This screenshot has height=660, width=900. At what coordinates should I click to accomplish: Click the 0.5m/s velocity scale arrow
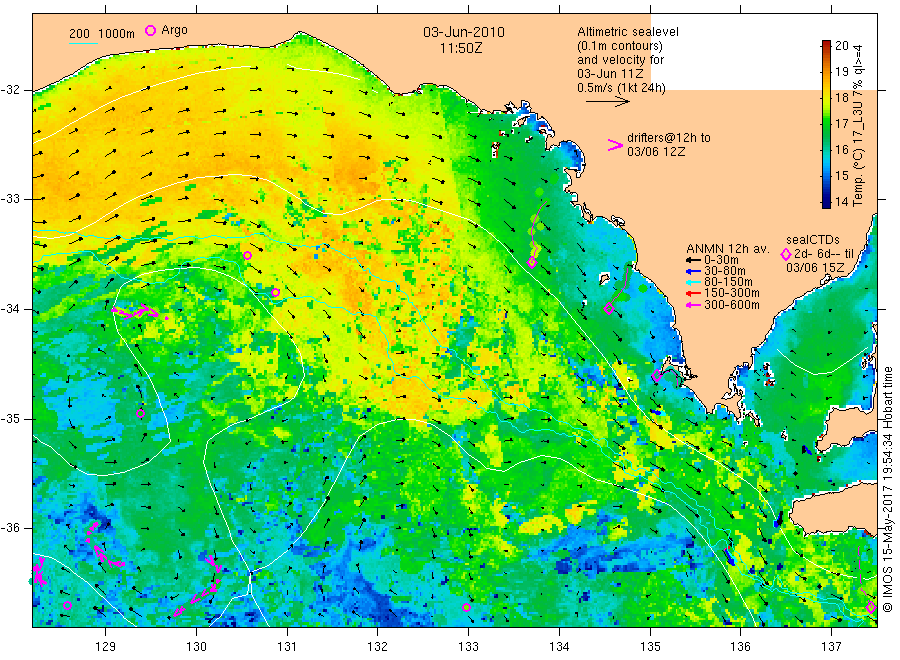point(608,102)
